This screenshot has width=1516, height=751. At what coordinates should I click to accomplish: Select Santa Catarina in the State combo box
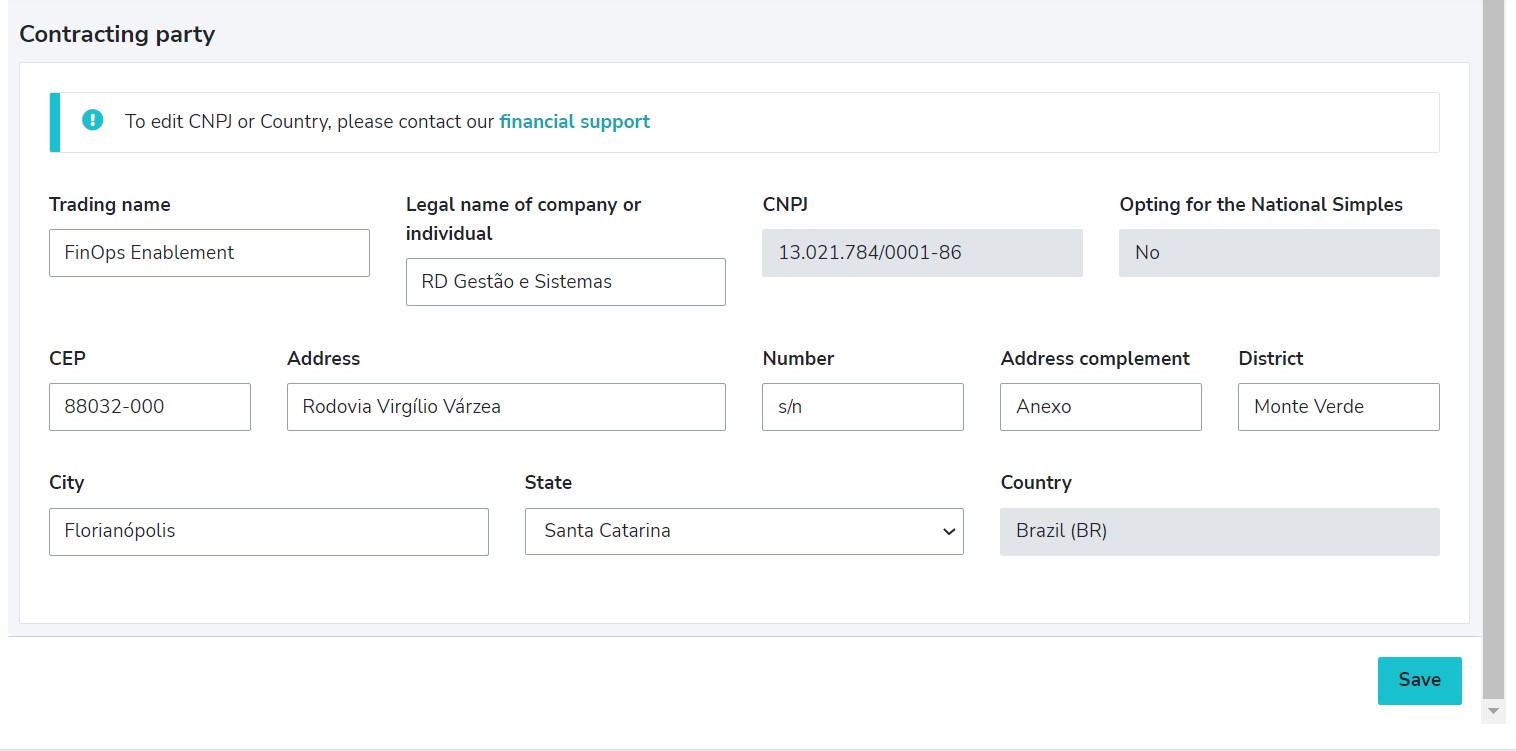pos(744,531)
